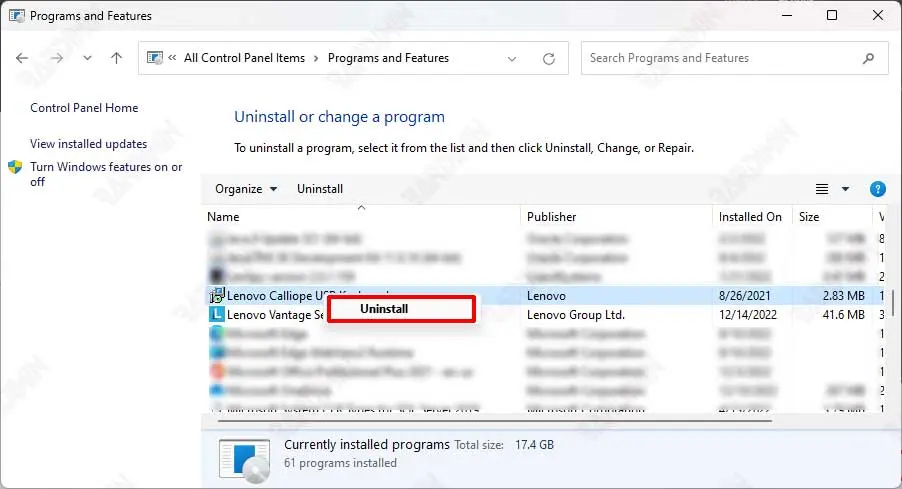The width and height of the screenshot is (902, 489).
Task: Click the Lenovo Group Ltd. publisher cell
Action: pyautogui.click(x=576, y=315)
